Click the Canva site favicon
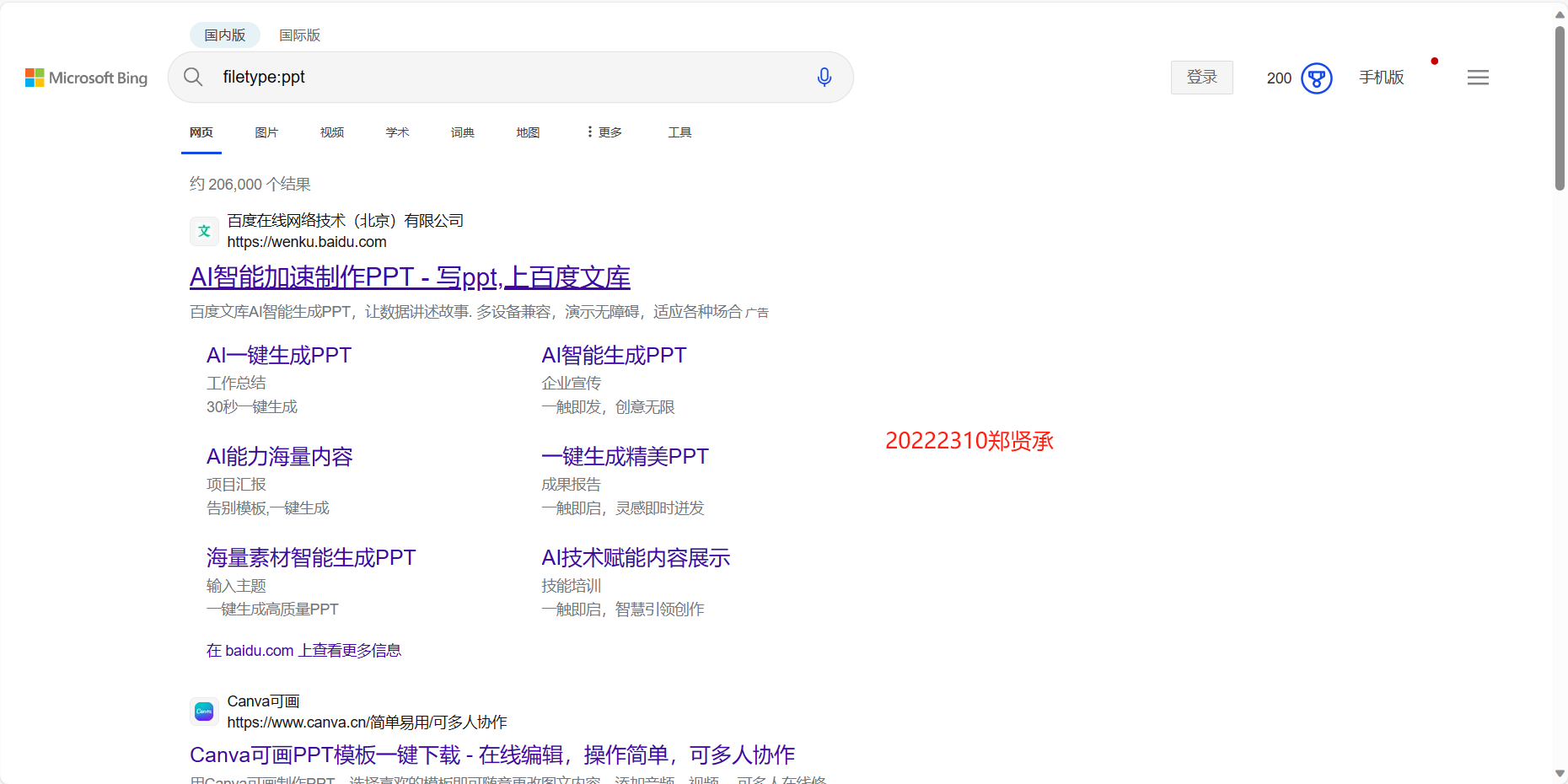 click(x=204, y=712)
